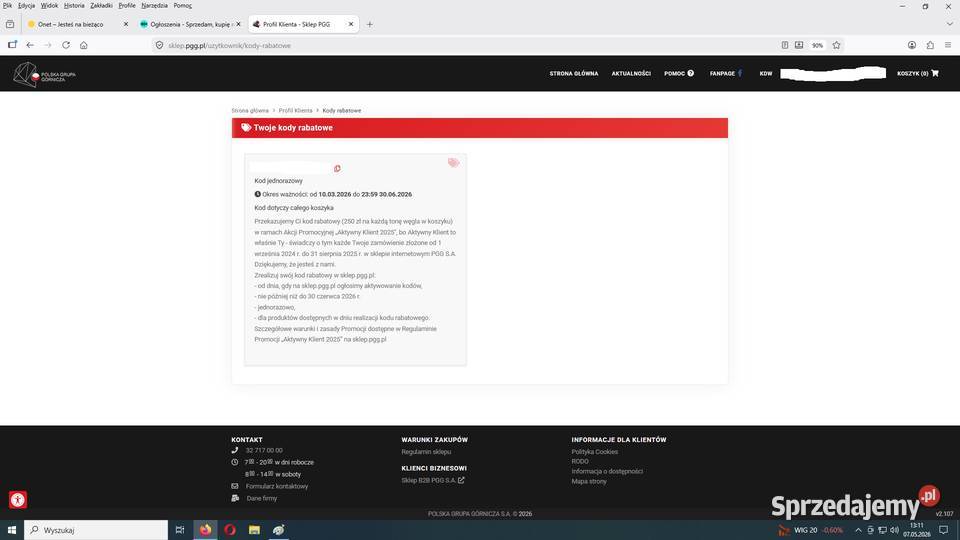The height and width of the screenshot is (540, 960).
Task: Click the KDW header link
Action: [x=766, y=73]
